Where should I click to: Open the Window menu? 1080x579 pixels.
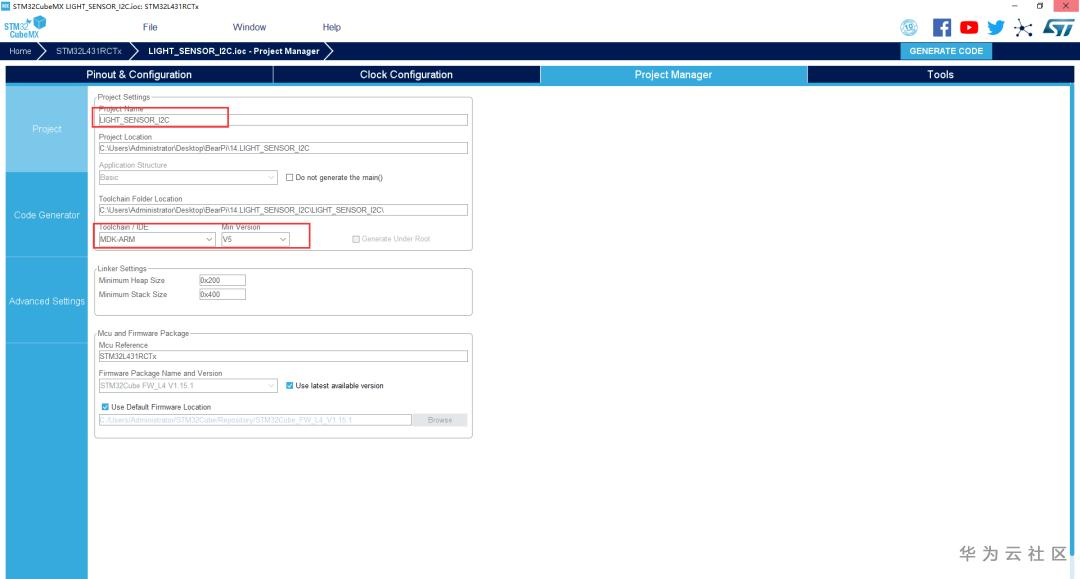[x=249, y=28]
